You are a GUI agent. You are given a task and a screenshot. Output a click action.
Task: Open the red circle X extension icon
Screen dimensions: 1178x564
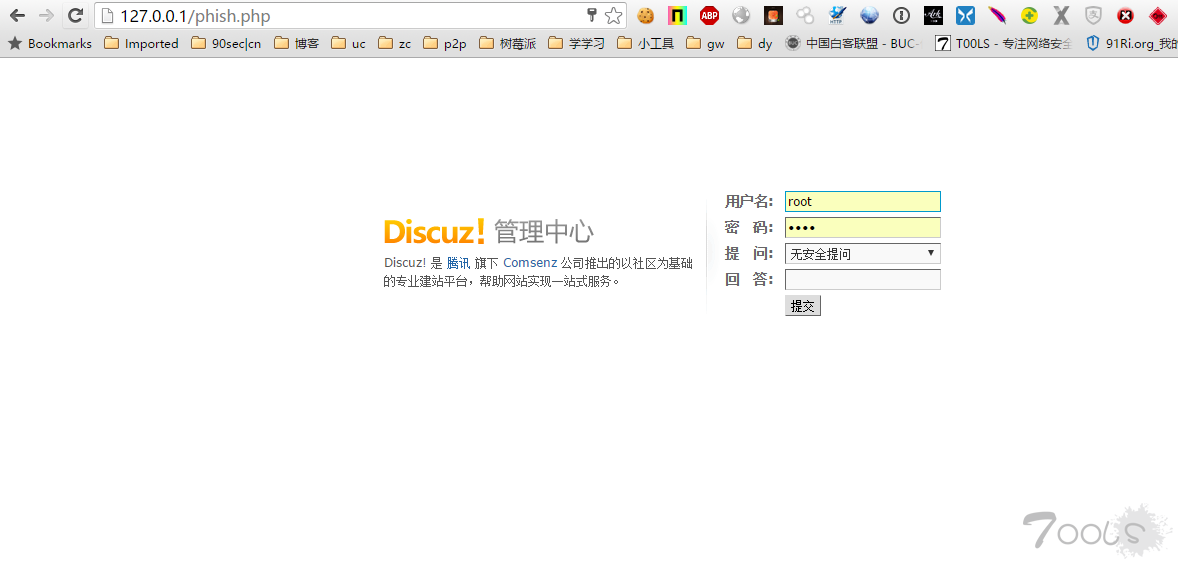[x=1125, y=15]
